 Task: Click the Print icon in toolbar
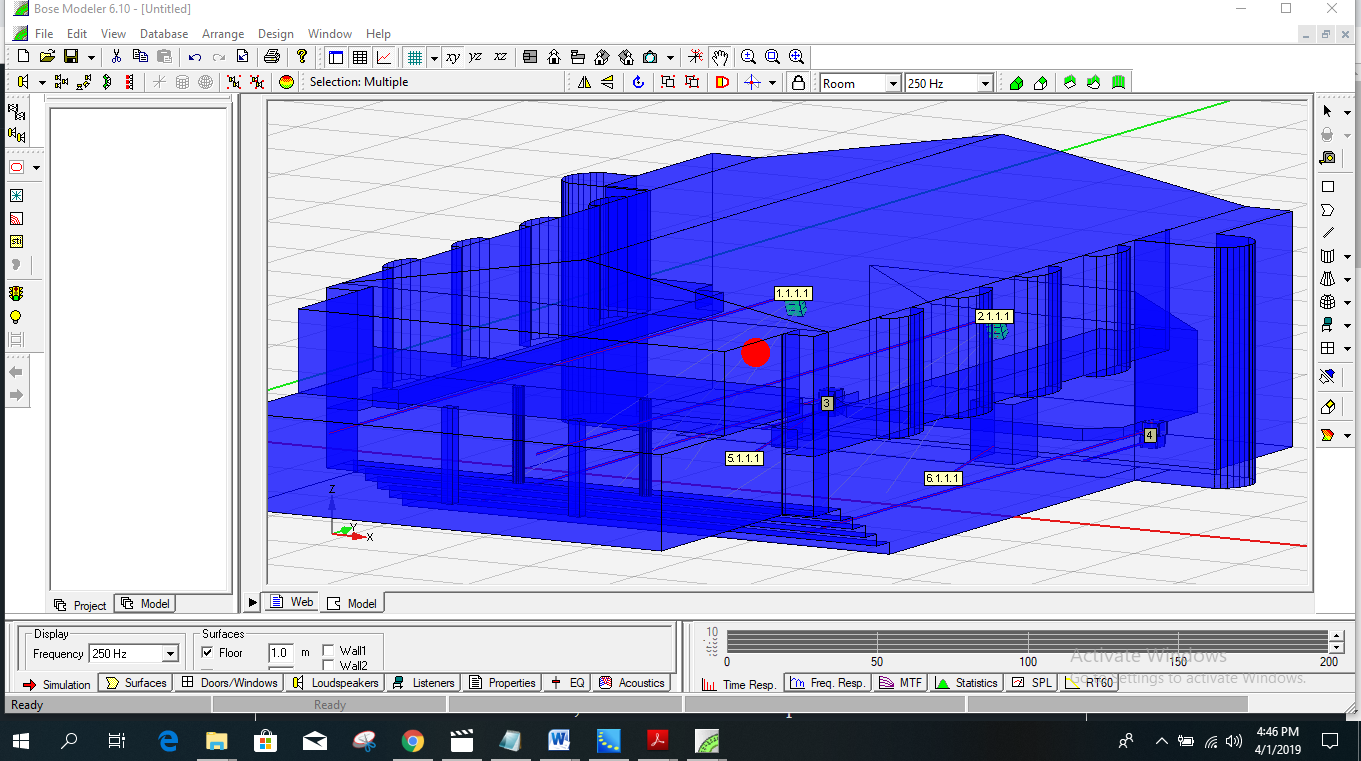tap(270, 57)
